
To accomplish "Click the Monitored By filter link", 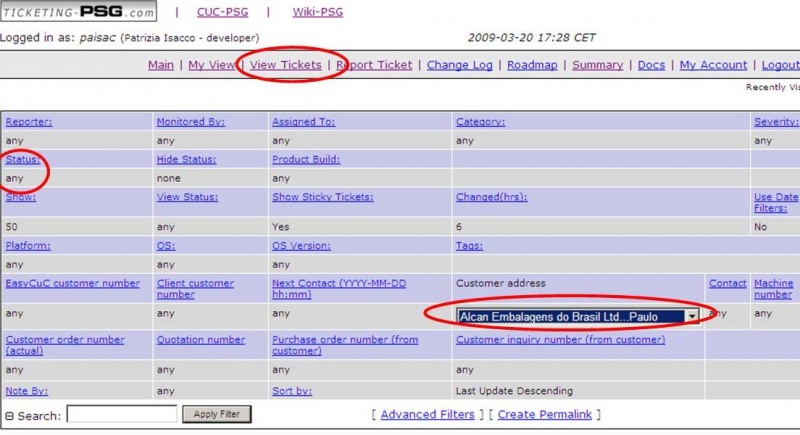I will coord(191,122).
